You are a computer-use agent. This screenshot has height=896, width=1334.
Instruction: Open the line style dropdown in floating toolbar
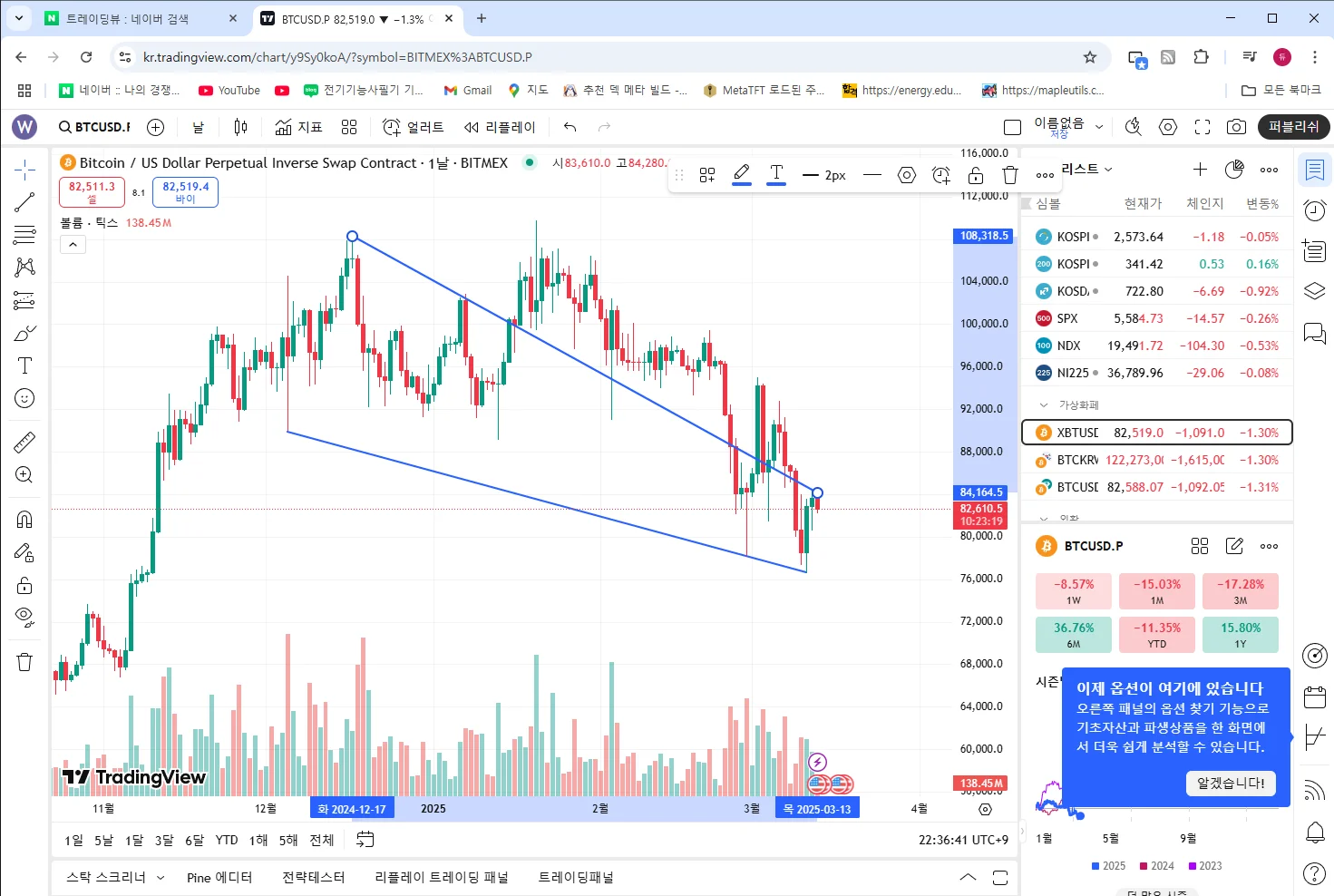point(872,175)
